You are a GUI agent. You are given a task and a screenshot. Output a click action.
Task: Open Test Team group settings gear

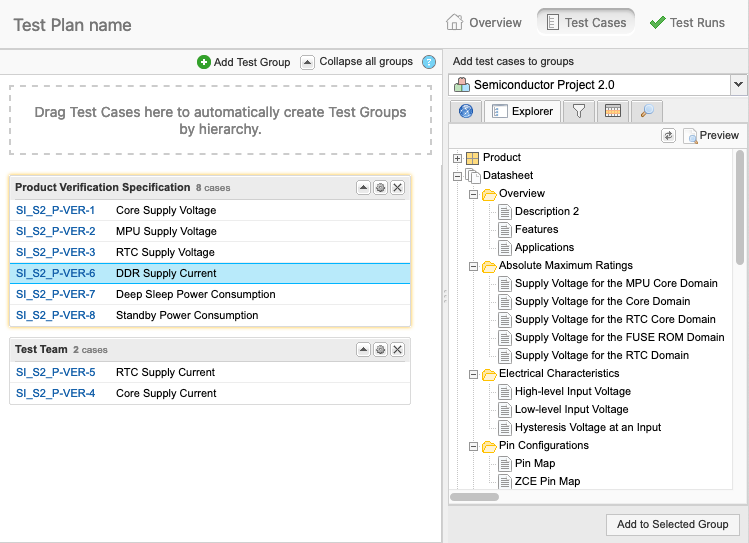tap(380, 350)
